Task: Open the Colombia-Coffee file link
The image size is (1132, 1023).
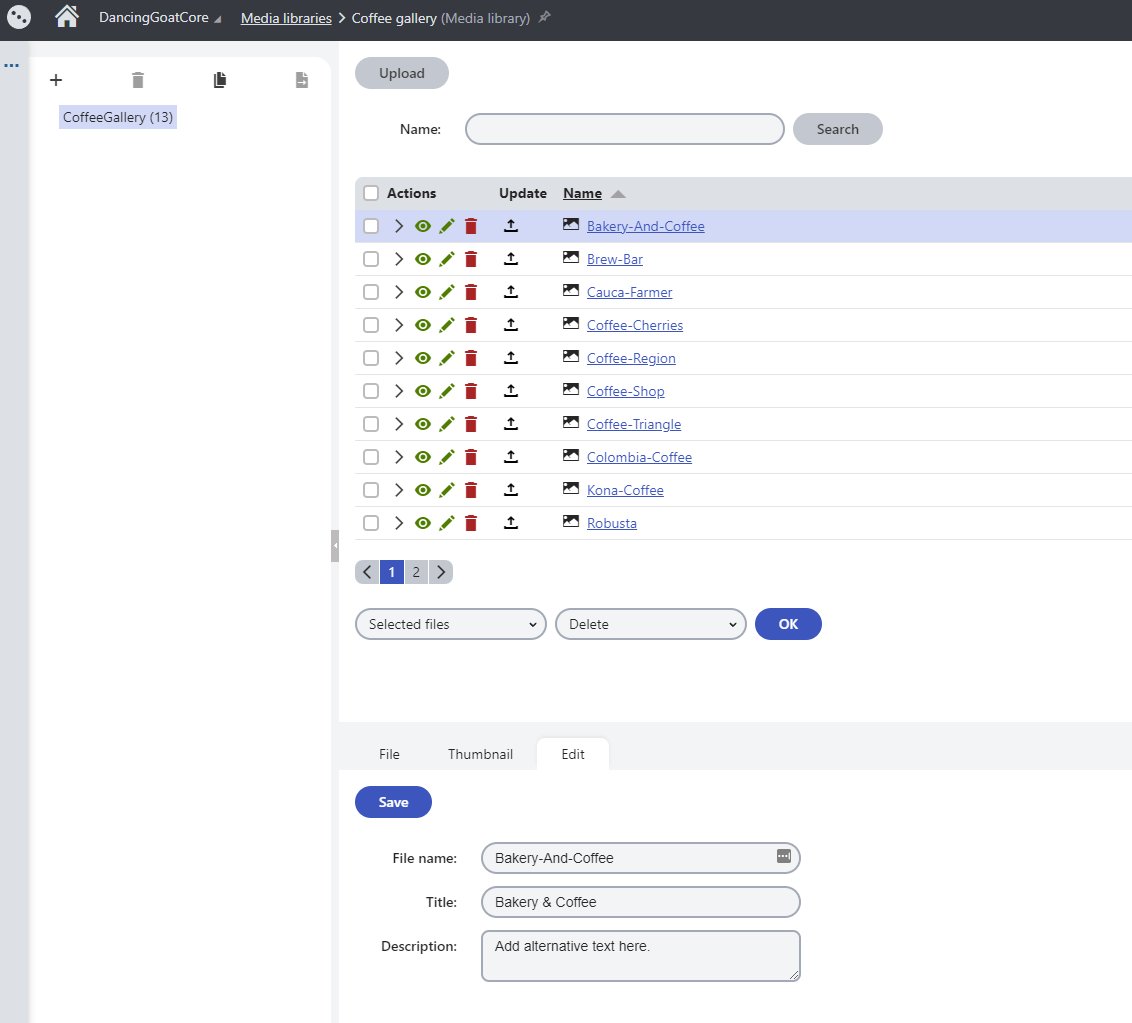Action: coord(639,457)
